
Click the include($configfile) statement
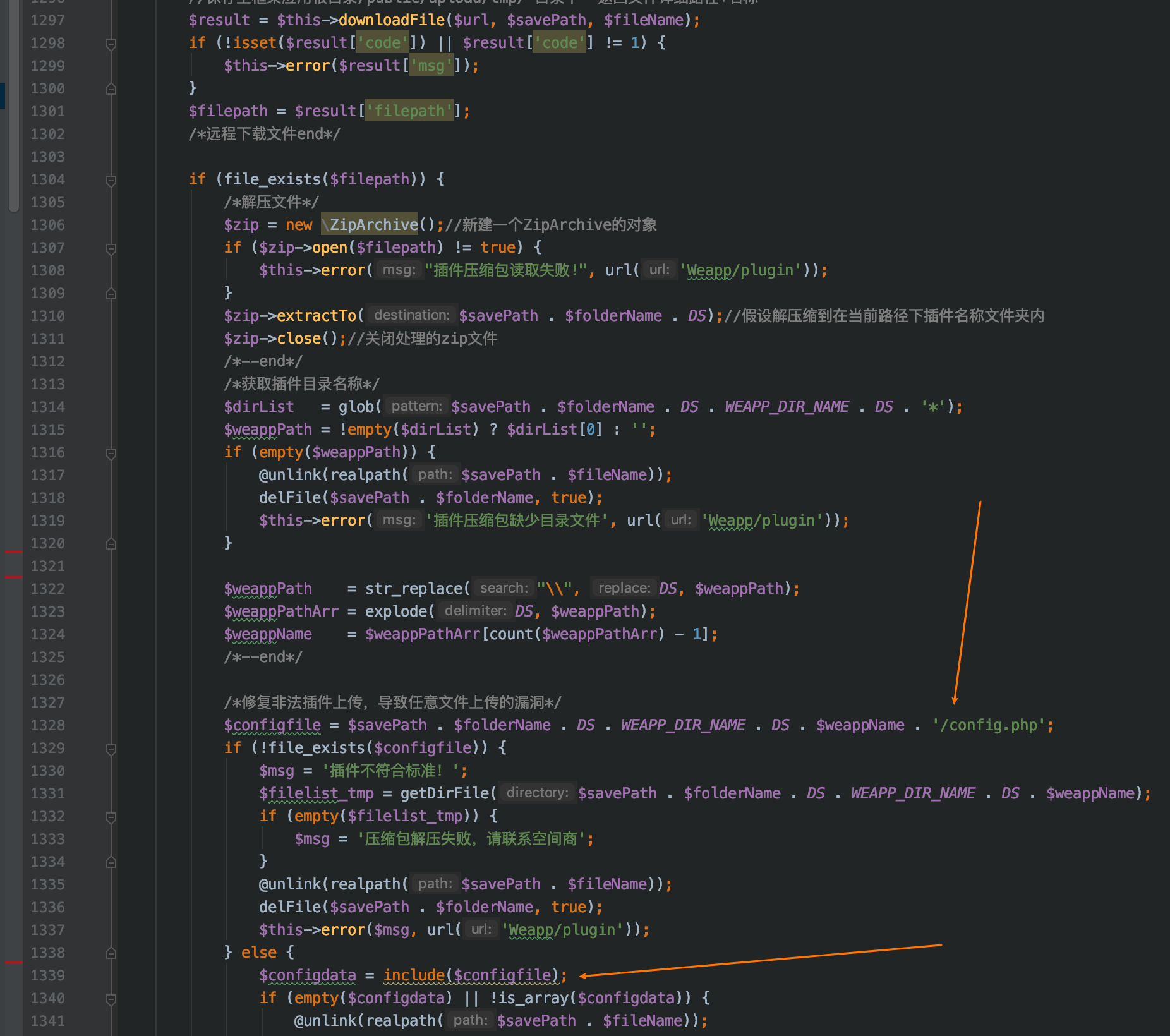click(474, 975)
